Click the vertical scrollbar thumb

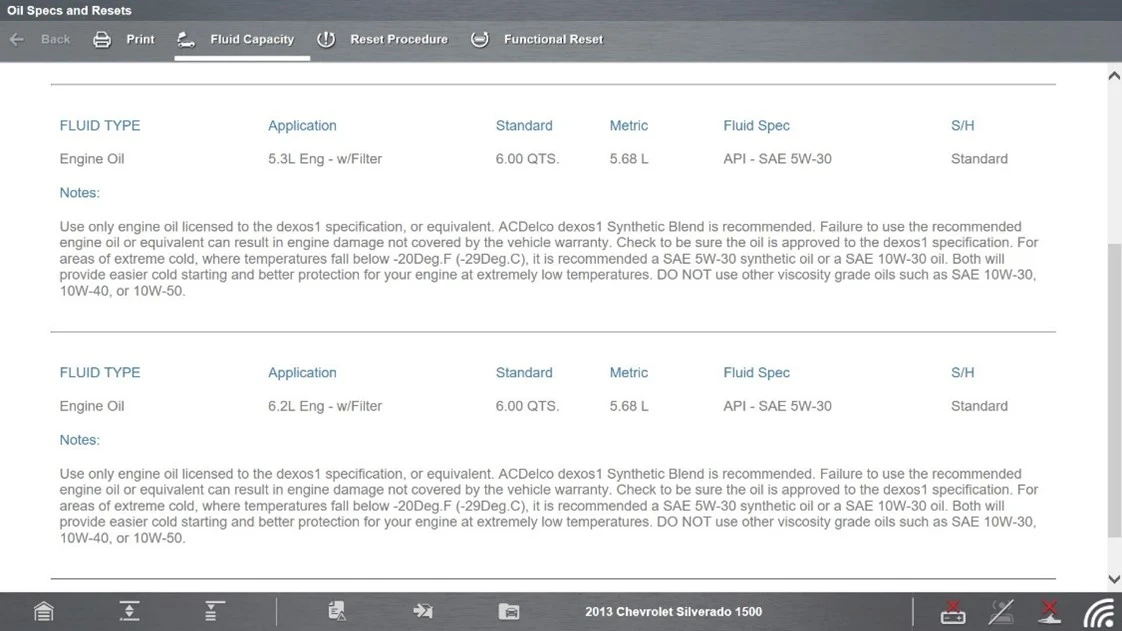pos(1114,390)
